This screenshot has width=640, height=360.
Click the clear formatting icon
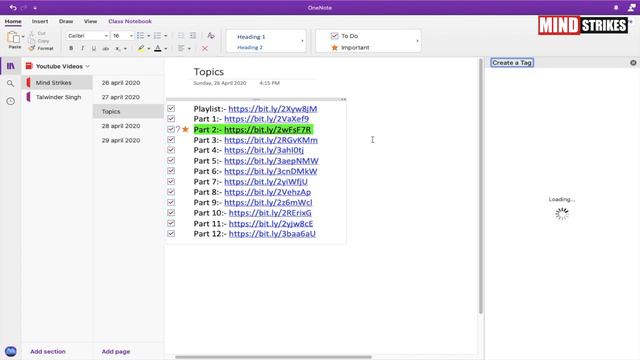[211, 36]
